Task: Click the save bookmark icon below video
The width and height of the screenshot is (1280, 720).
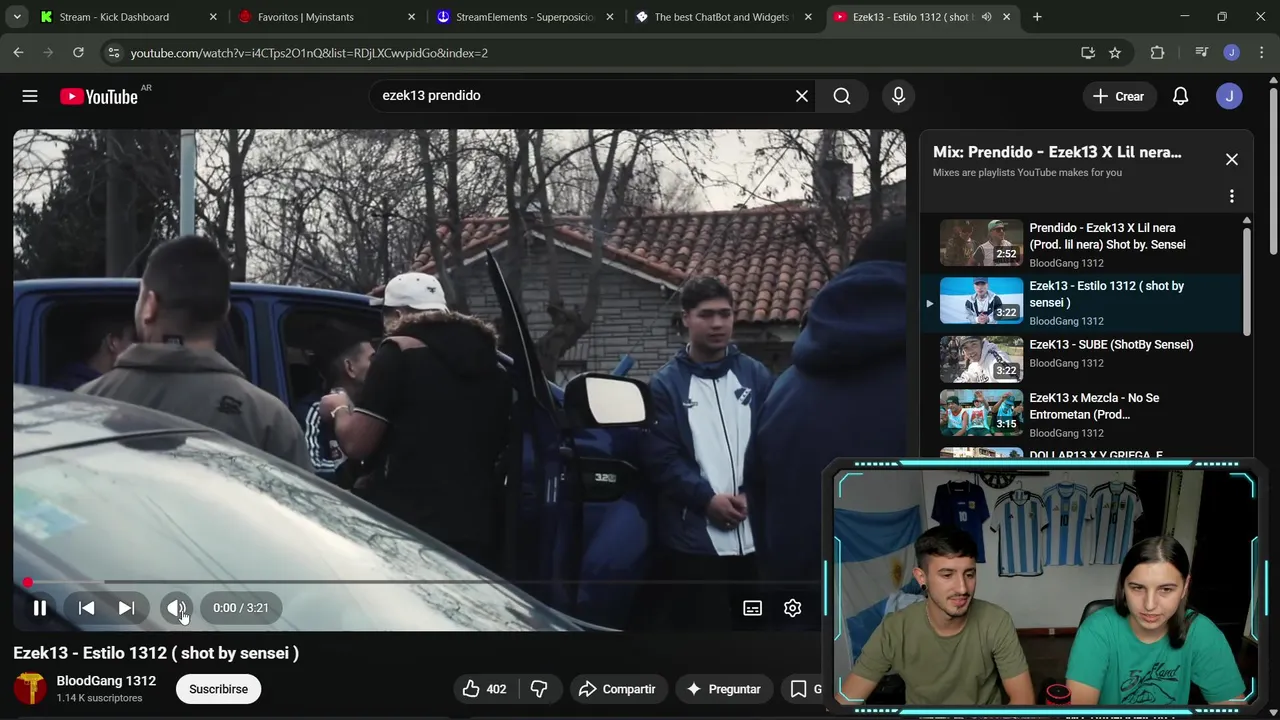Action: (798, 689)
